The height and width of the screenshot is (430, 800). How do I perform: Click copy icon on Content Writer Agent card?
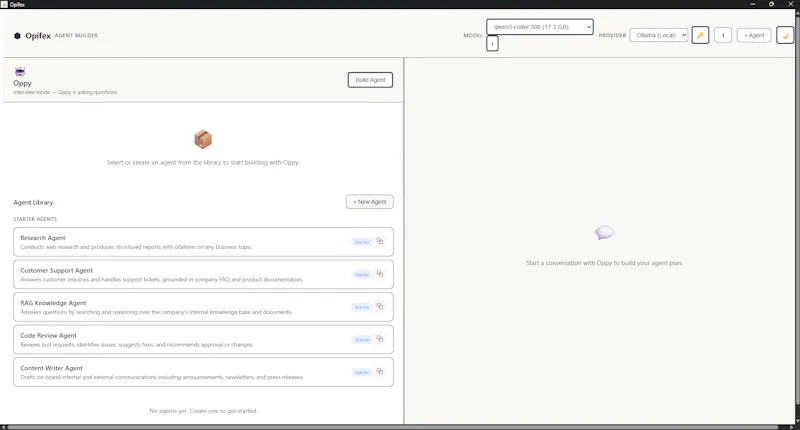pyautogui.click(x=380, y=371)
